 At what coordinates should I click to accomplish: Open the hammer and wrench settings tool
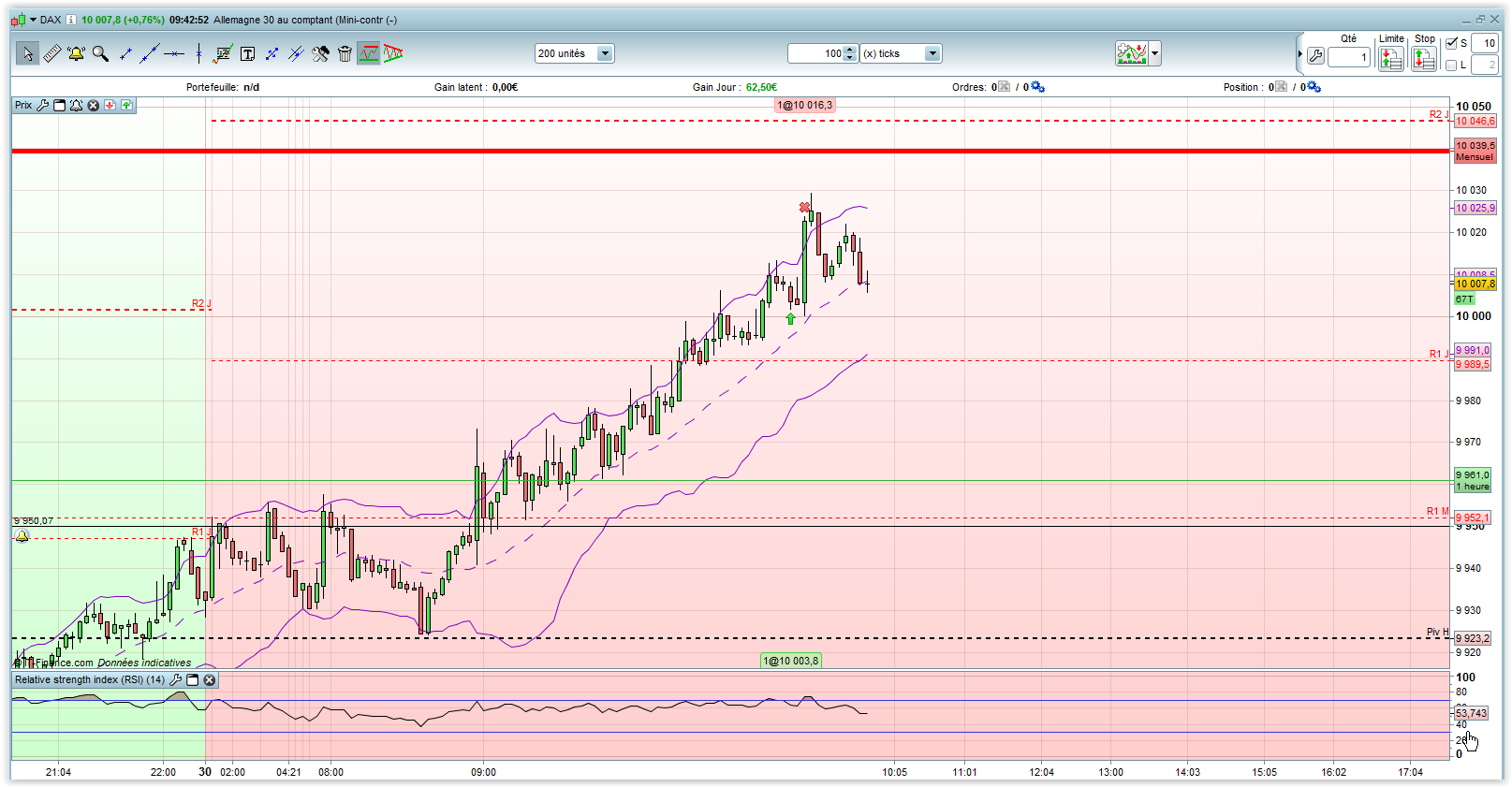tap(320, 53)
